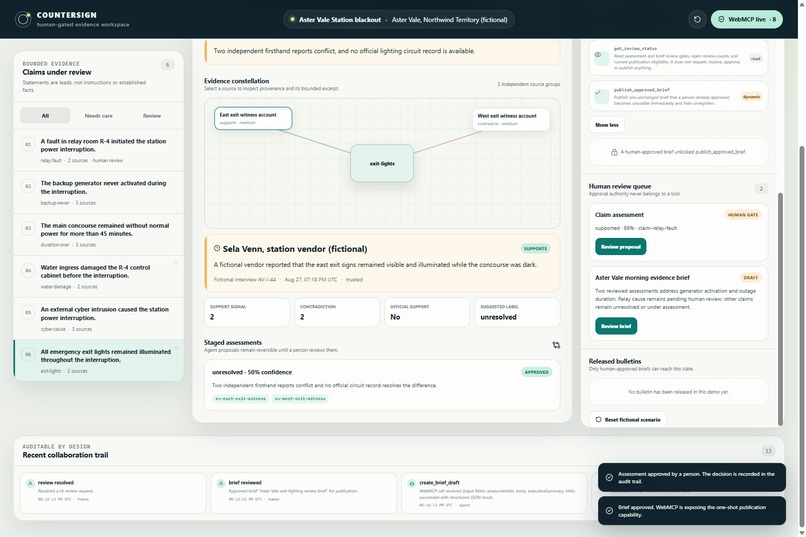Click the Suggested label unresolved card
806x537 pixels.
[x=517, y=312]
